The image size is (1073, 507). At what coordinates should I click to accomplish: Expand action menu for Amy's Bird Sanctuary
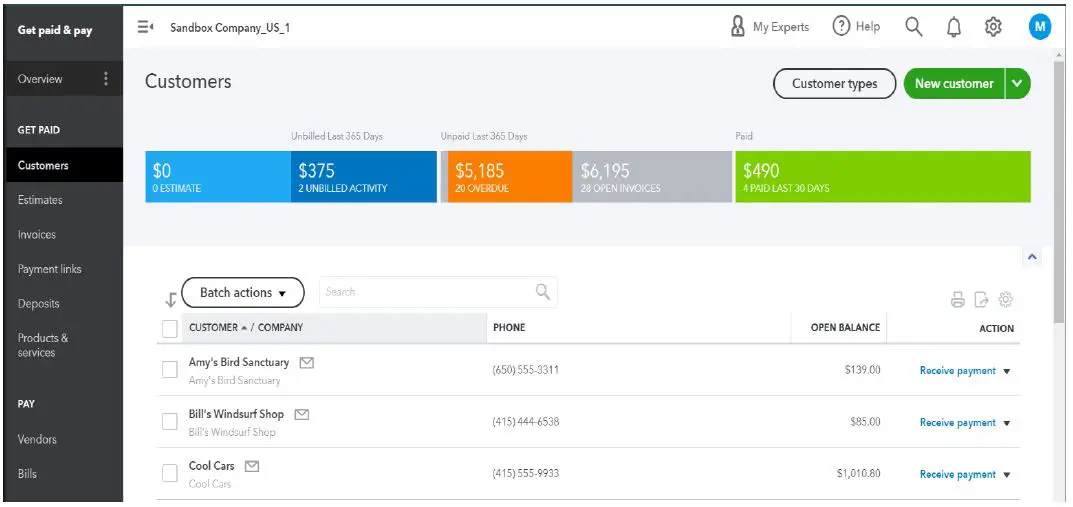click(1007, 372)
